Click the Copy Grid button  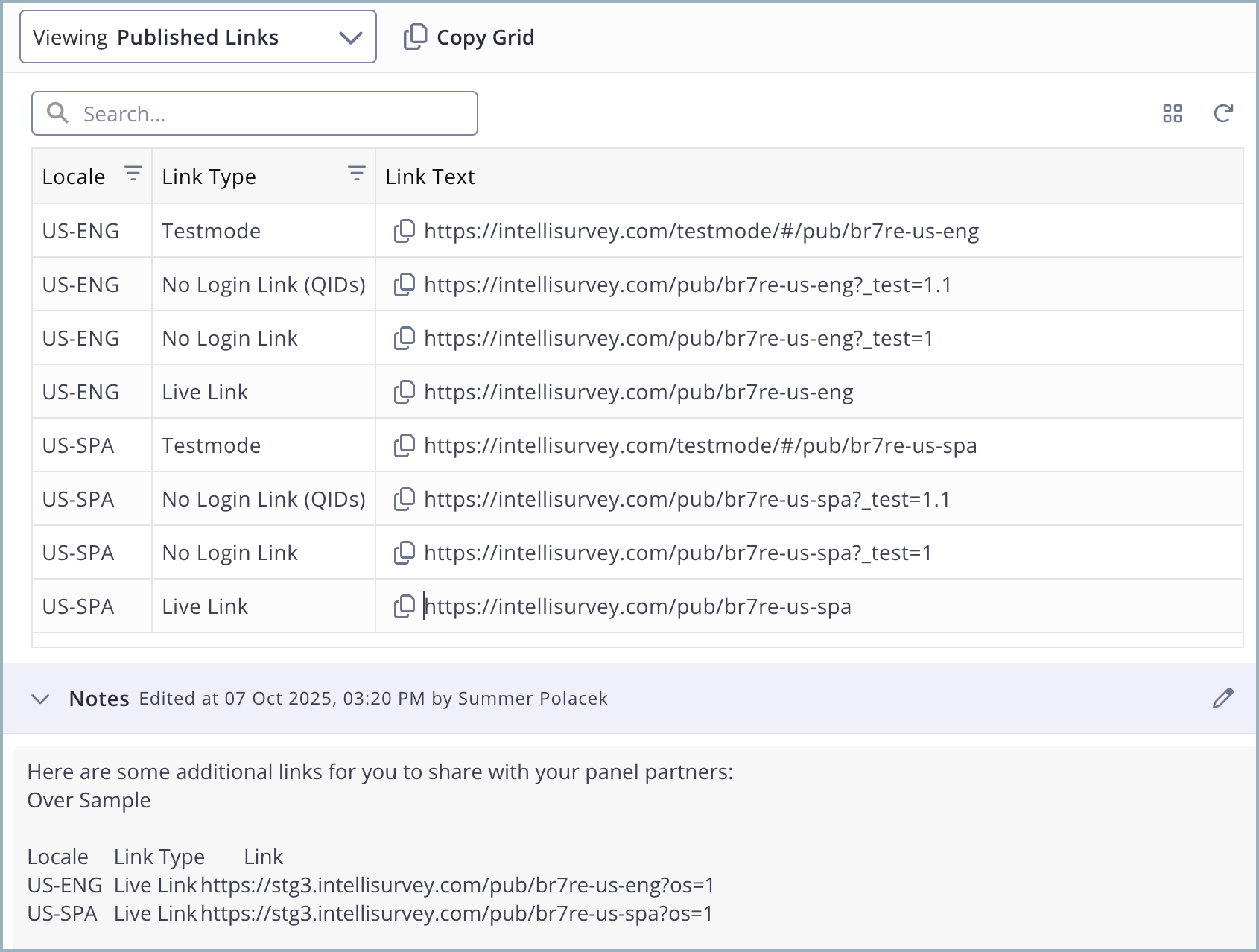[x=469, y=37]
